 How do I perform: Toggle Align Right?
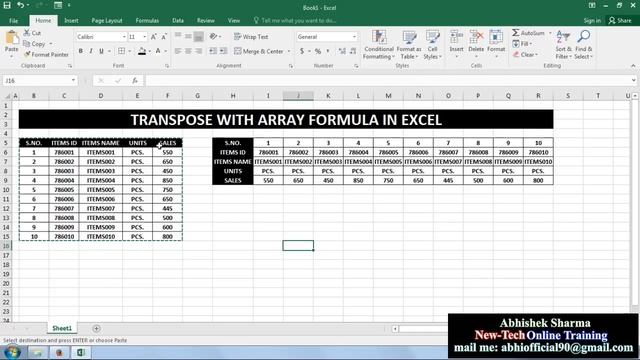point(198,51)
